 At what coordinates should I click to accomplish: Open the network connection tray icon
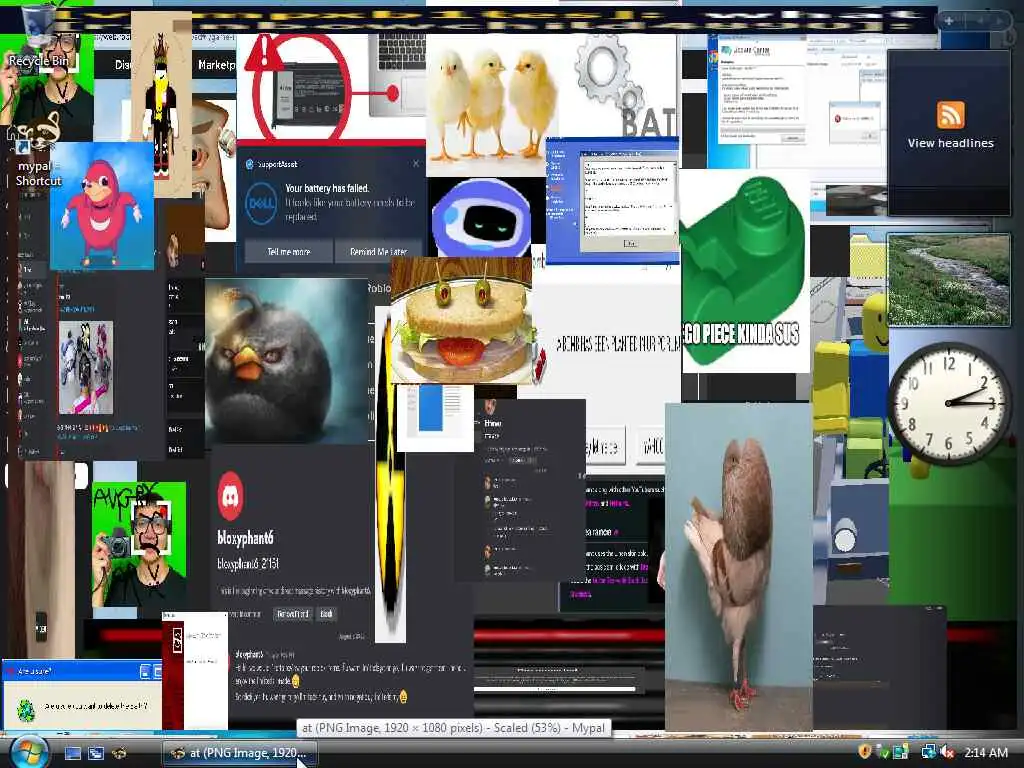pyautogui.click(x=928, y=752)
